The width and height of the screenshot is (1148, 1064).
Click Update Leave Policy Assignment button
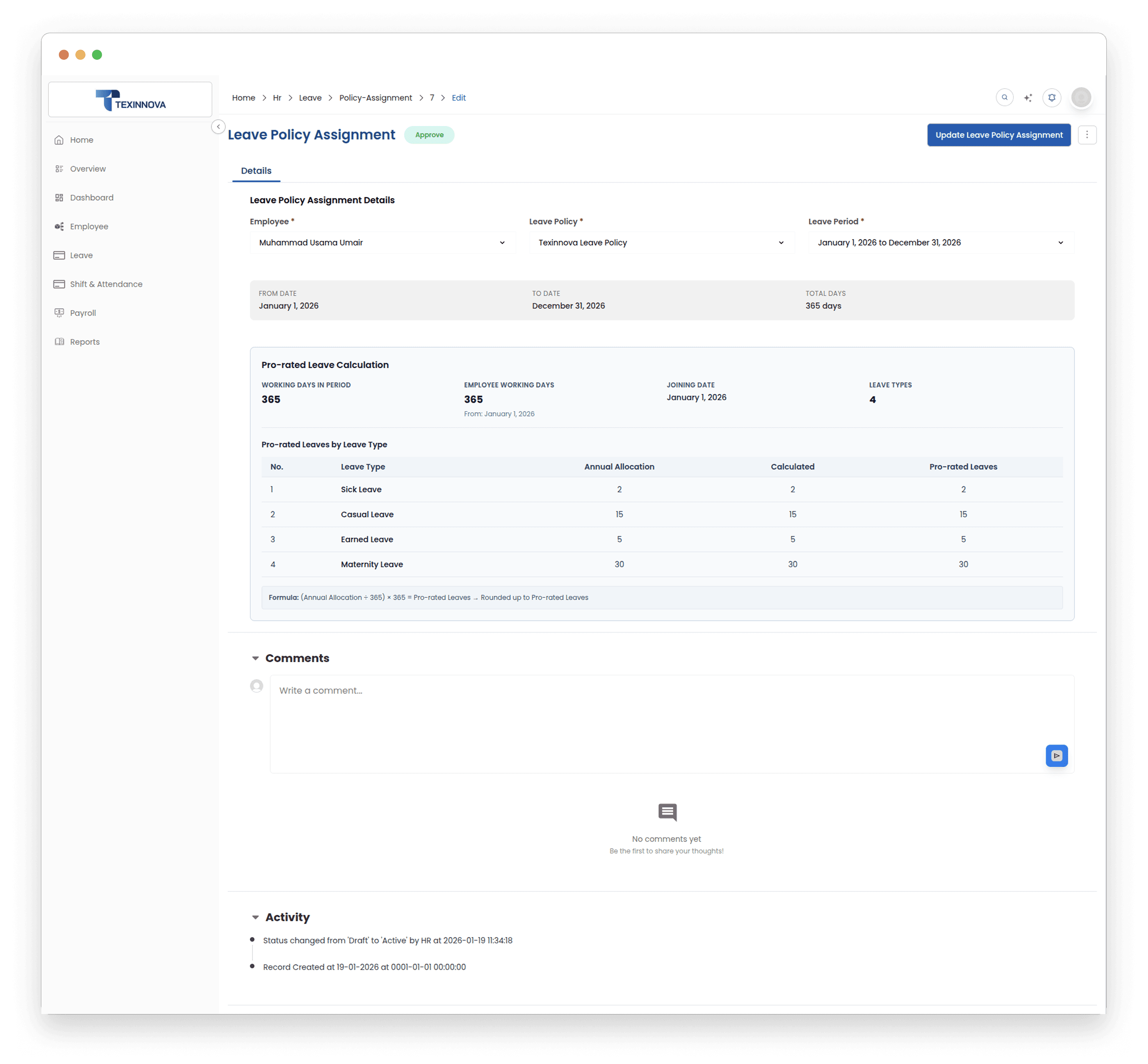point(998,135)
